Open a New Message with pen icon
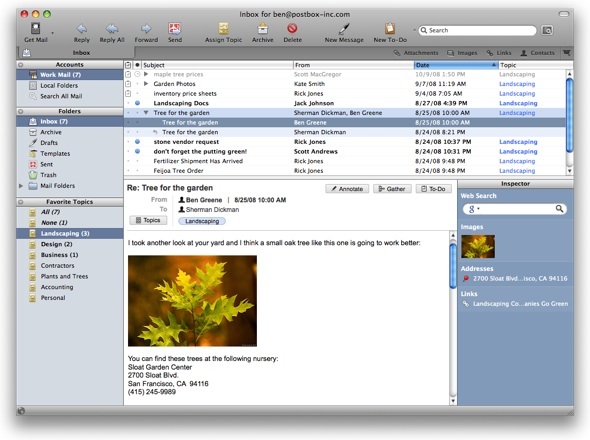 click(x=344, y=29)
